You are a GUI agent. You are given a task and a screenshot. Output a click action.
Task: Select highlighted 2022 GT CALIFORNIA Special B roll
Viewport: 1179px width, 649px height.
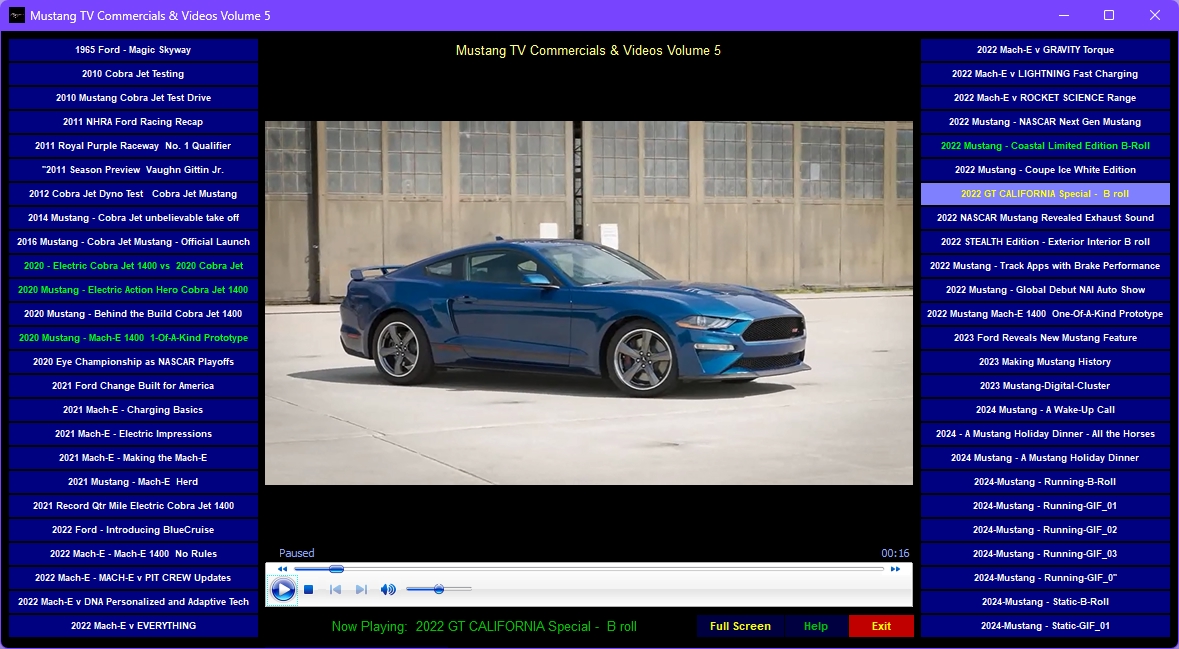(x=1045, y=194)
